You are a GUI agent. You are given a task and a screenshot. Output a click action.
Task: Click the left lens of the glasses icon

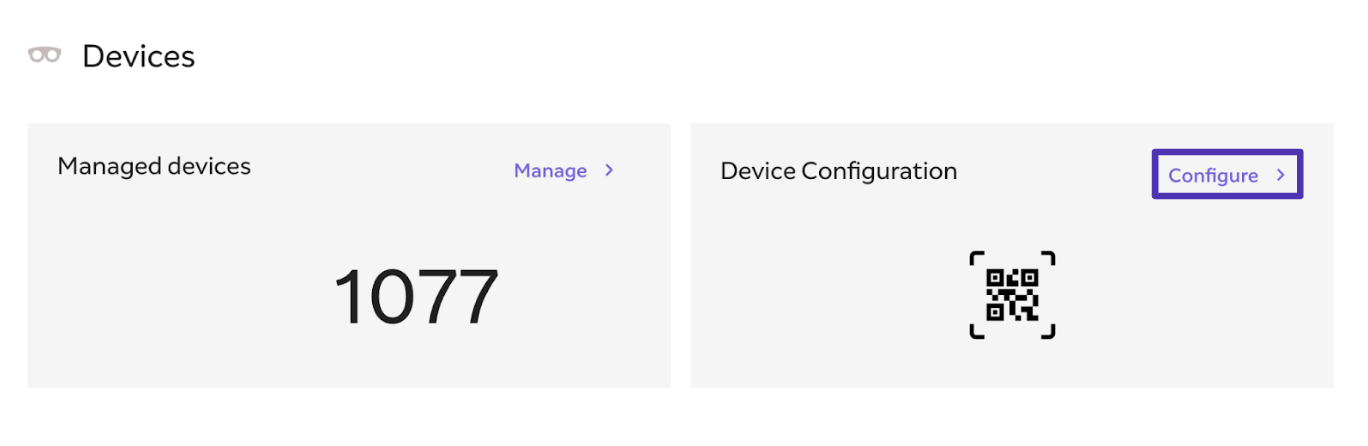[36, 56]
